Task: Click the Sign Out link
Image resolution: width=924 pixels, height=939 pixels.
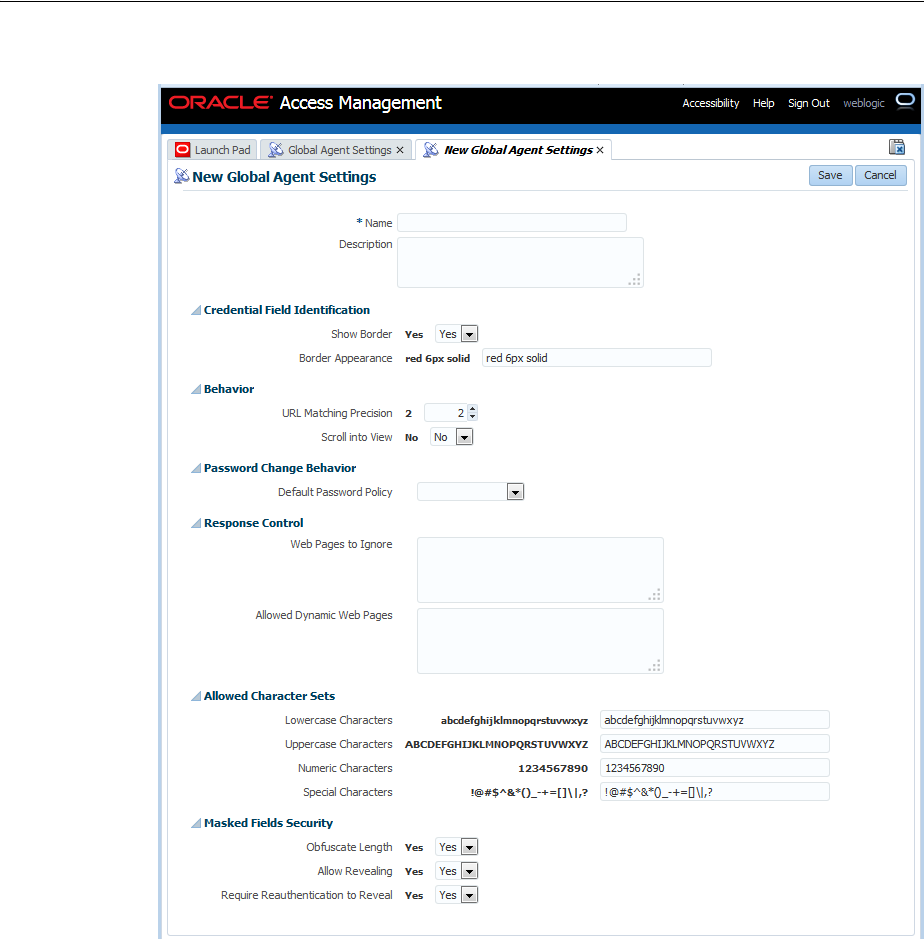Action: pyautogui.click(x=808, y=103)
